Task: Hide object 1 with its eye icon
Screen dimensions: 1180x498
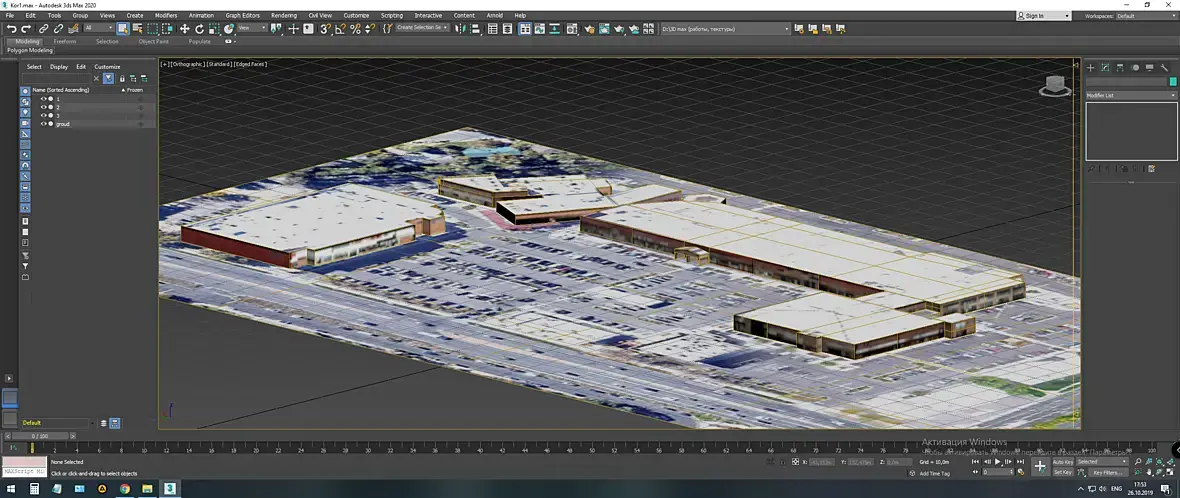Action: tap(44, 99)
